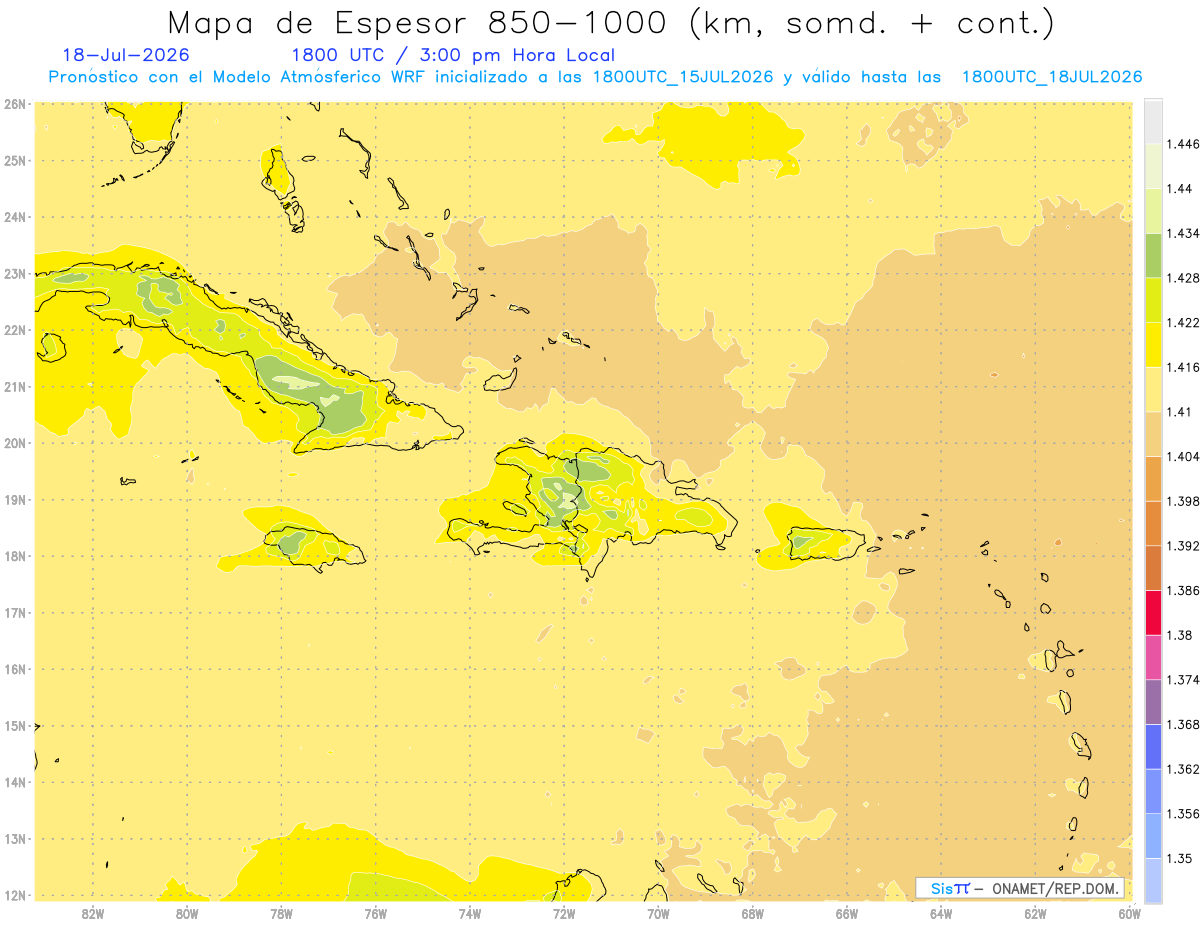Screen dimensions: 1200x927
Task: Select the orange colorbar swatch between 1.398 and 1.404
Action: [x=1154, y=478]
